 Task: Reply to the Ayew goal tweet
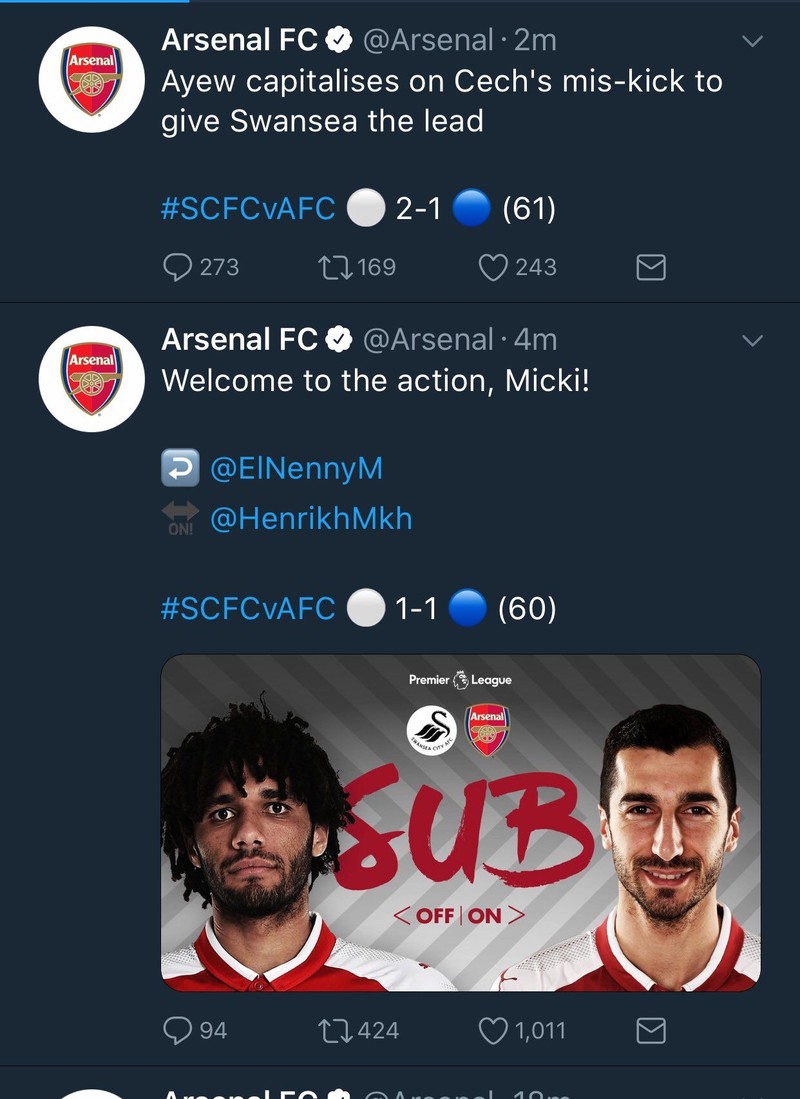point(178,267)
